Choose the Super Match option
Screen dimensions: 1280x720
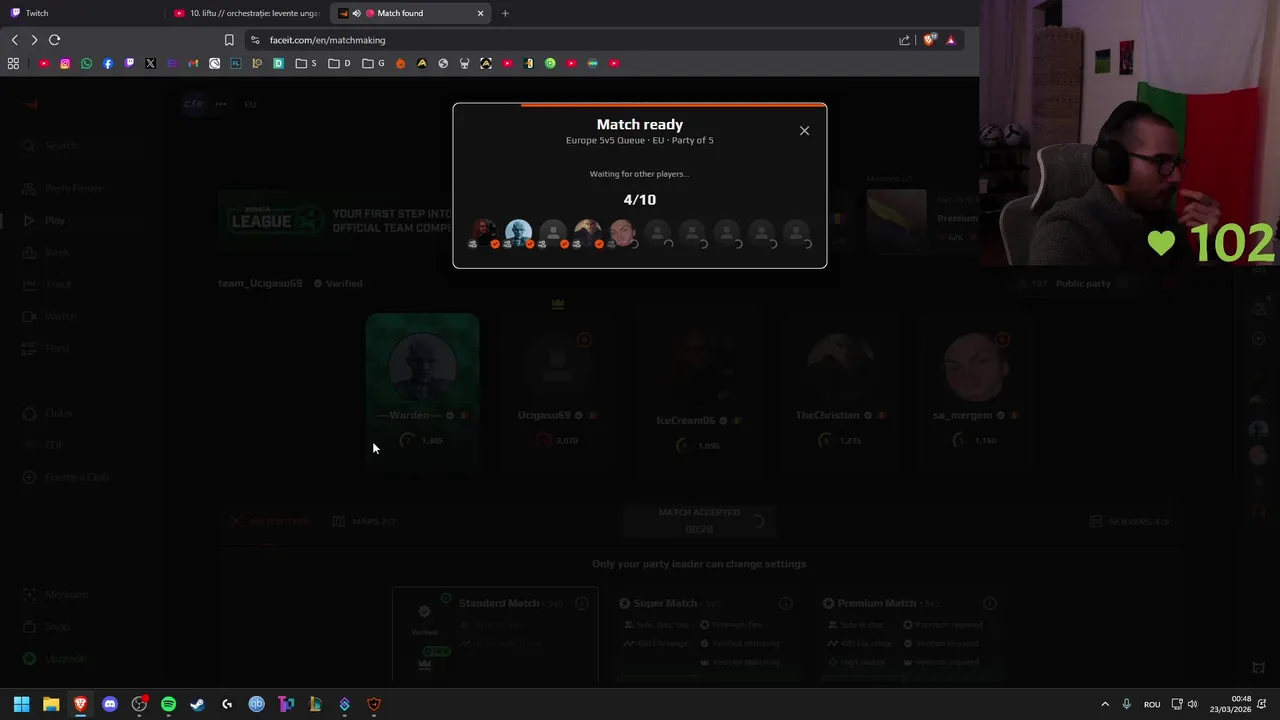[x=706, y=635]
